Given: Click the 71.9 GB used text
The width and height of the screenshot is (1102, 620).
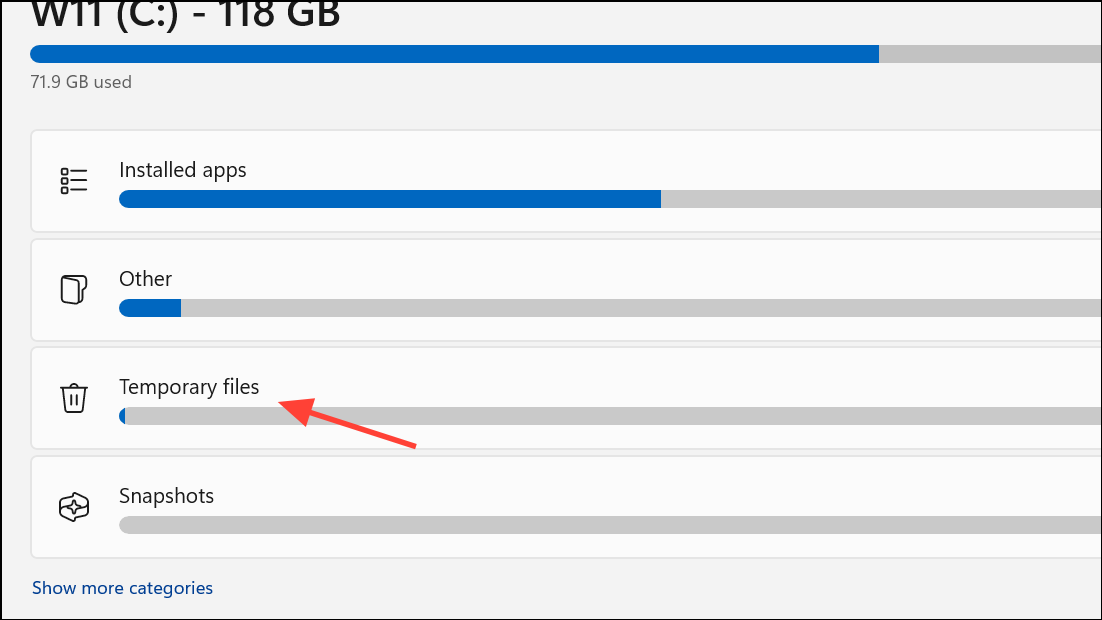Looking at the screenshot, I should click(x=81, y=82).
